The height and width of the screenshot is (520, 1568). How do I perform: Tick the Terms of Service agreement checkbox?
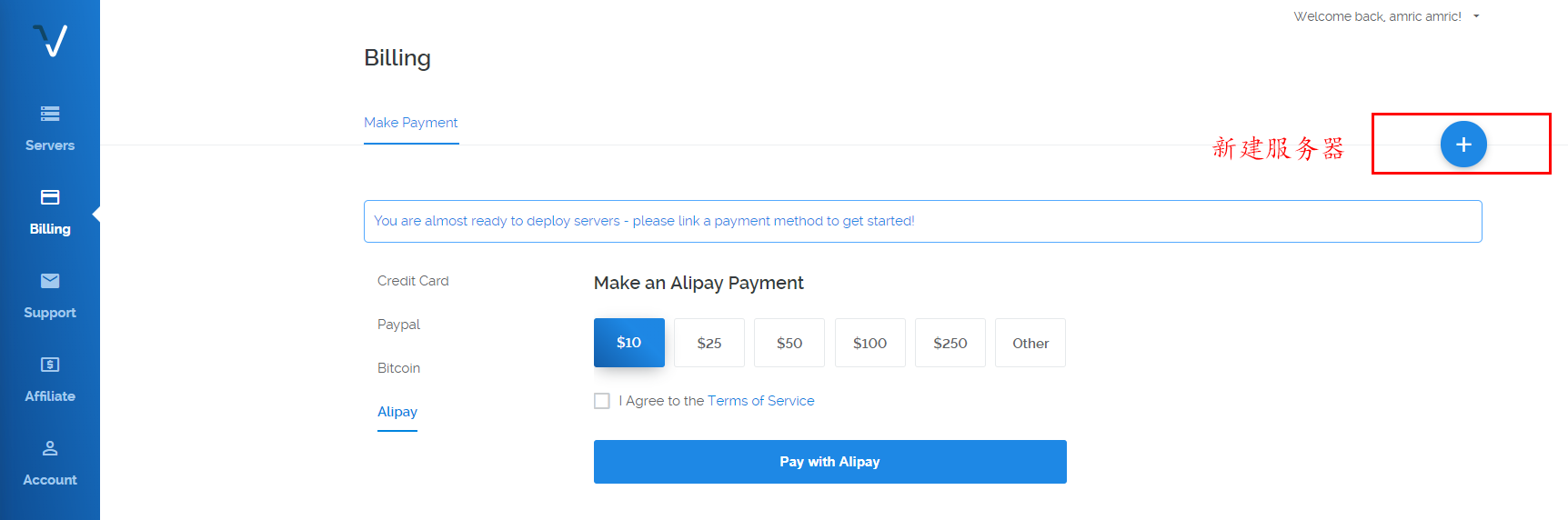click(x=602, y=401)
